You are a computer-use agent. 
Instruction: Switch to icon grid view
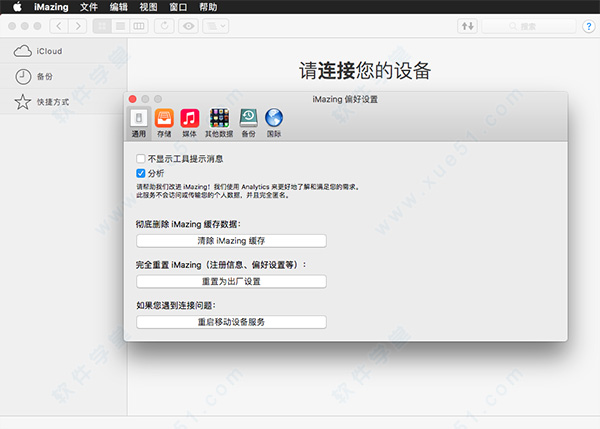[x=102, y=26]
